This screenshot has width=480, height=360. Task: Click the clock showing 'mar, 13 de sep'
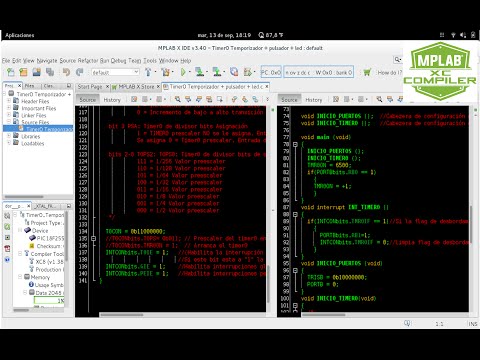[x=224, y=35]
